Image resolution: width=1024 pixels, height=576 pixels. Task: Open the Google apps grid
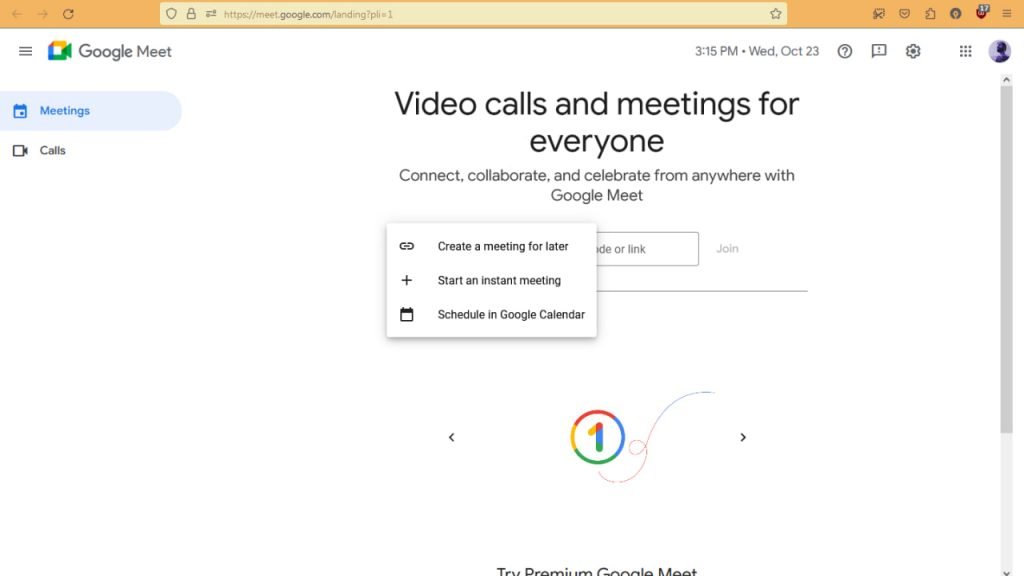click(x=965, y=51)
